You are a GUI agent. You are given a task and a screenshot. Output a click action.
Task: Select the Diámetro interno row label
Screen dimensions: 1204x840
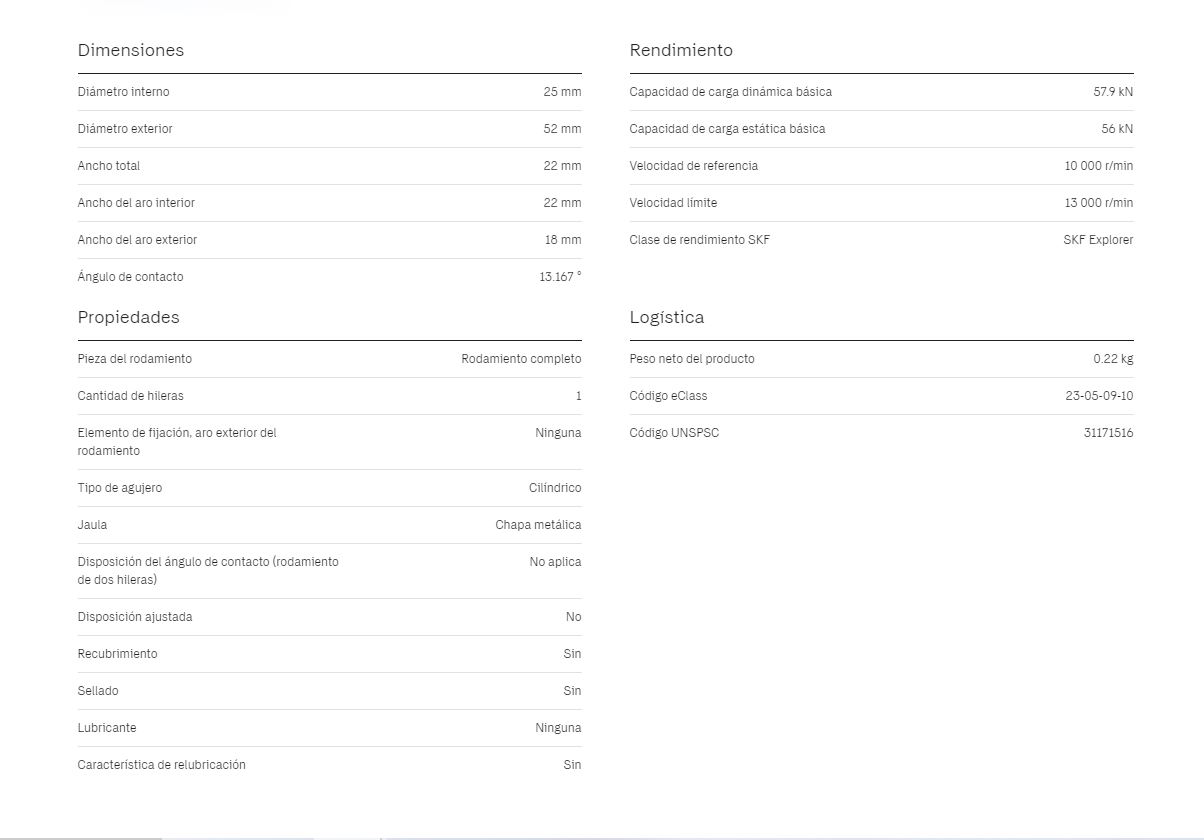pyautogui.click(x=124, y=92)
